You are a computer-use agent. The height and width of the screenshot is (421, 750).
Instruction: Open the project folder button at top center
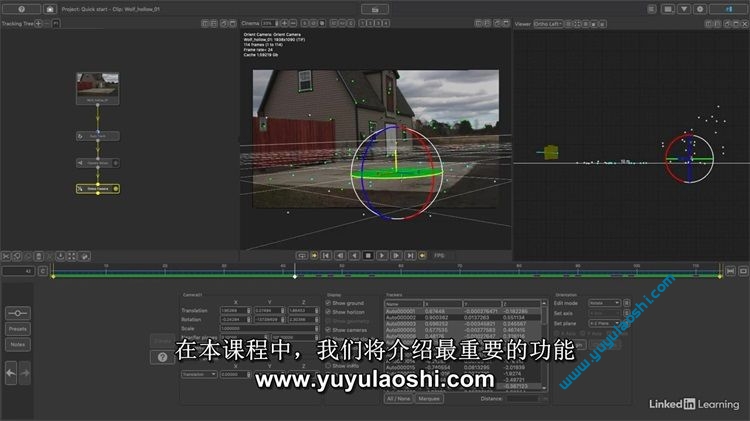(375, 9)
